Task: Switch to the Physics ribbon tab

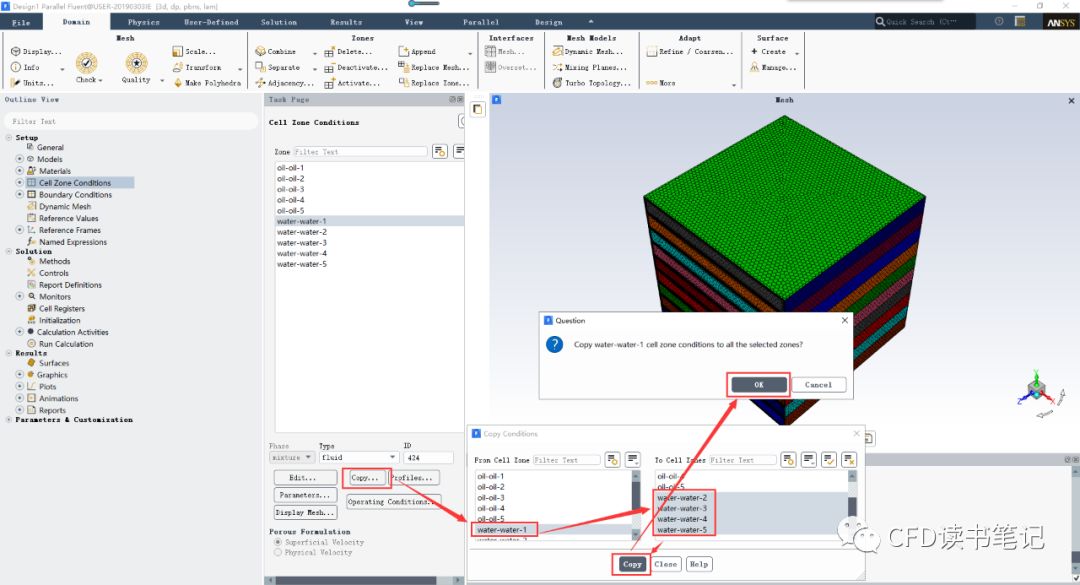Action: click(143, 22)
